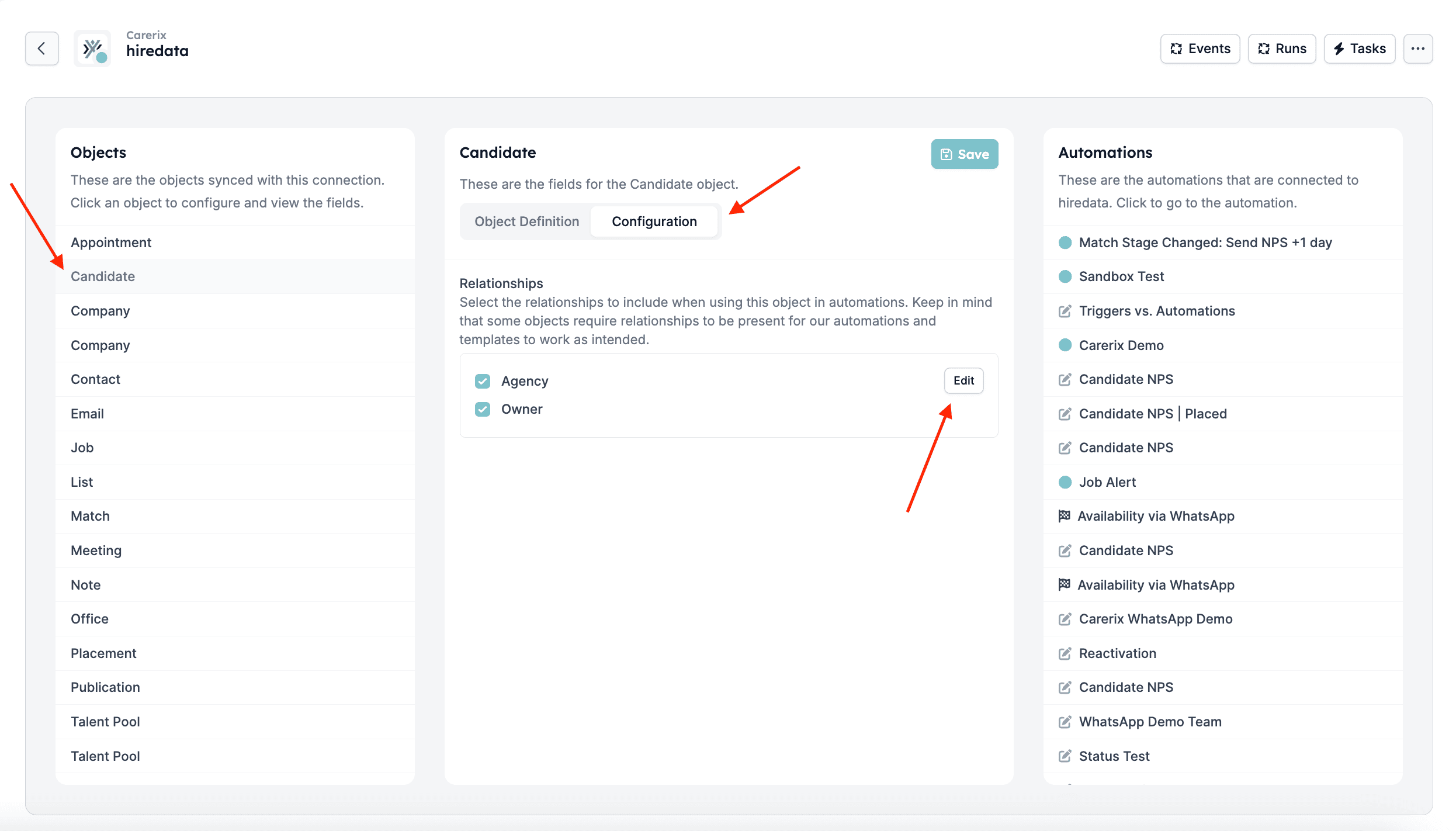This screenshot has width=1456, height=831.
Task: Click the active dot next to Job Alert
Action: tap(1065, 482)
